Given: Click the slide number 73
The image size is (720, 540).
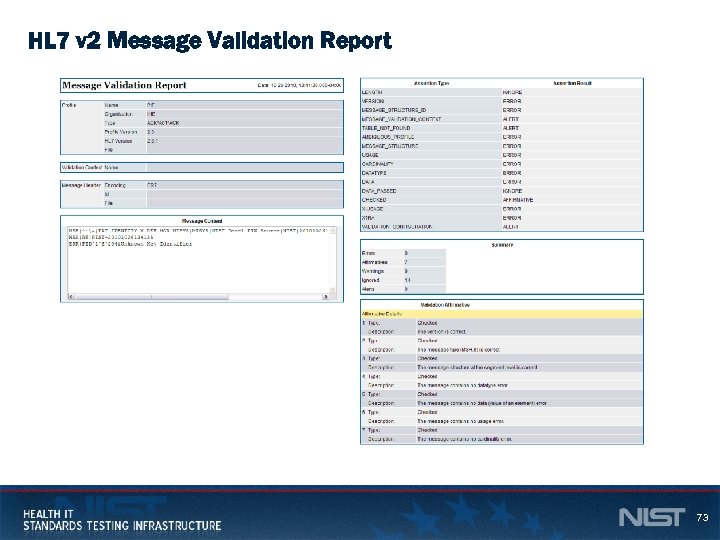Looking at the screenshot, I should (x=703, y=518).
